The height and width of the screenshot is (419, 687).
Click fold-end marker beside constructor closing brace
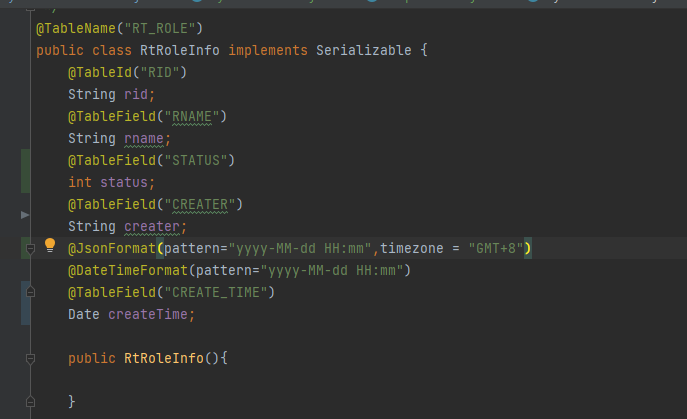click(30, 401)
